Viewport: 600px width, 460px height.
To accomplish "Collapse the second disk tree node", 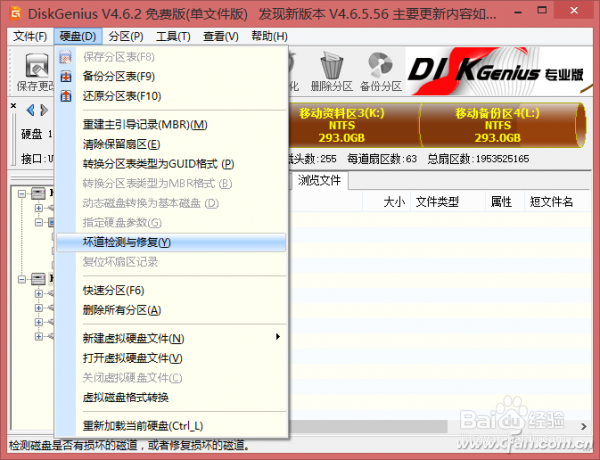I will coord(22,279).
